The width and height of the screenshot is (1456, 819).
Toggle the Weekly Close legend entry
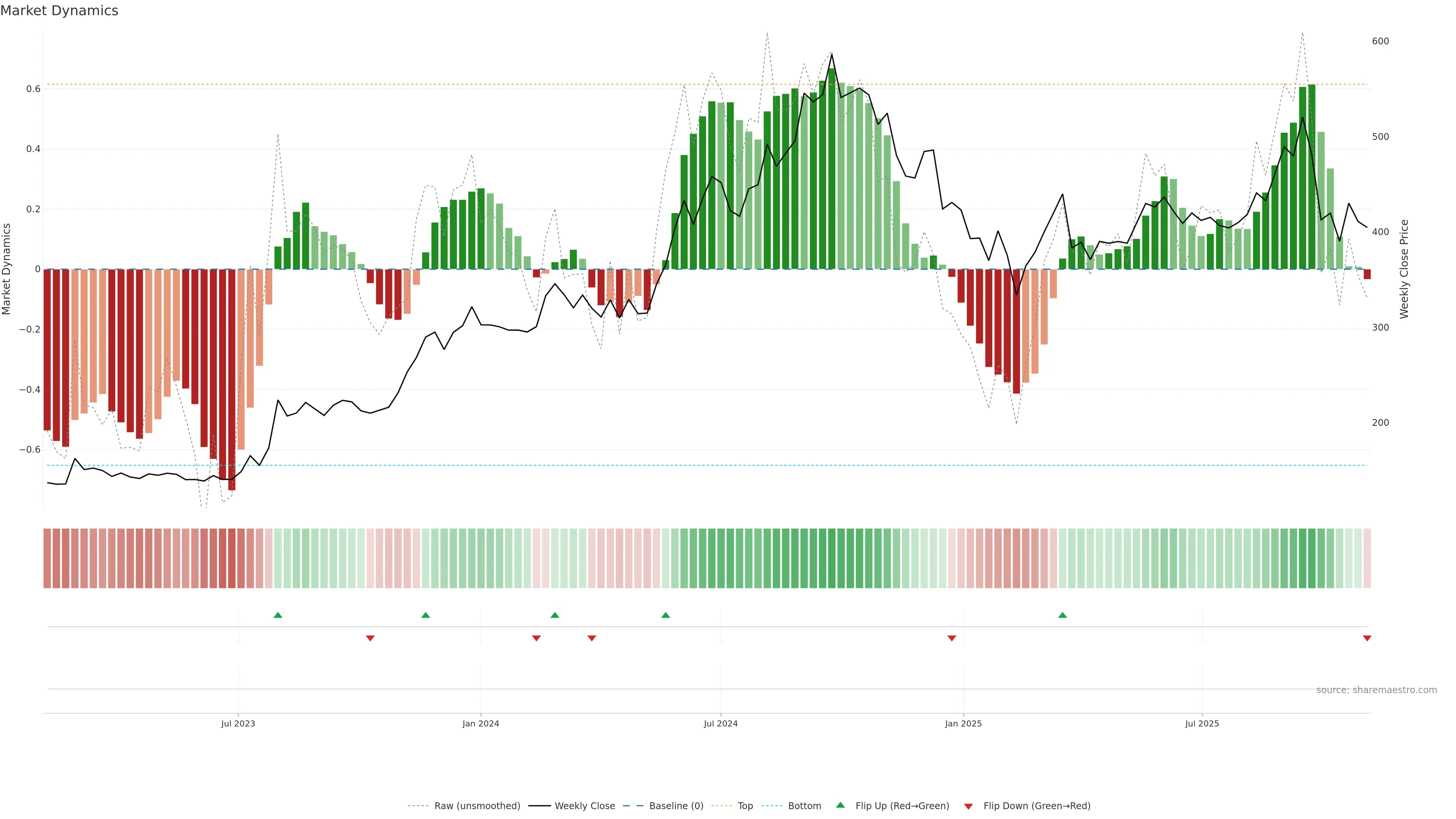click(x=584, y=805)
